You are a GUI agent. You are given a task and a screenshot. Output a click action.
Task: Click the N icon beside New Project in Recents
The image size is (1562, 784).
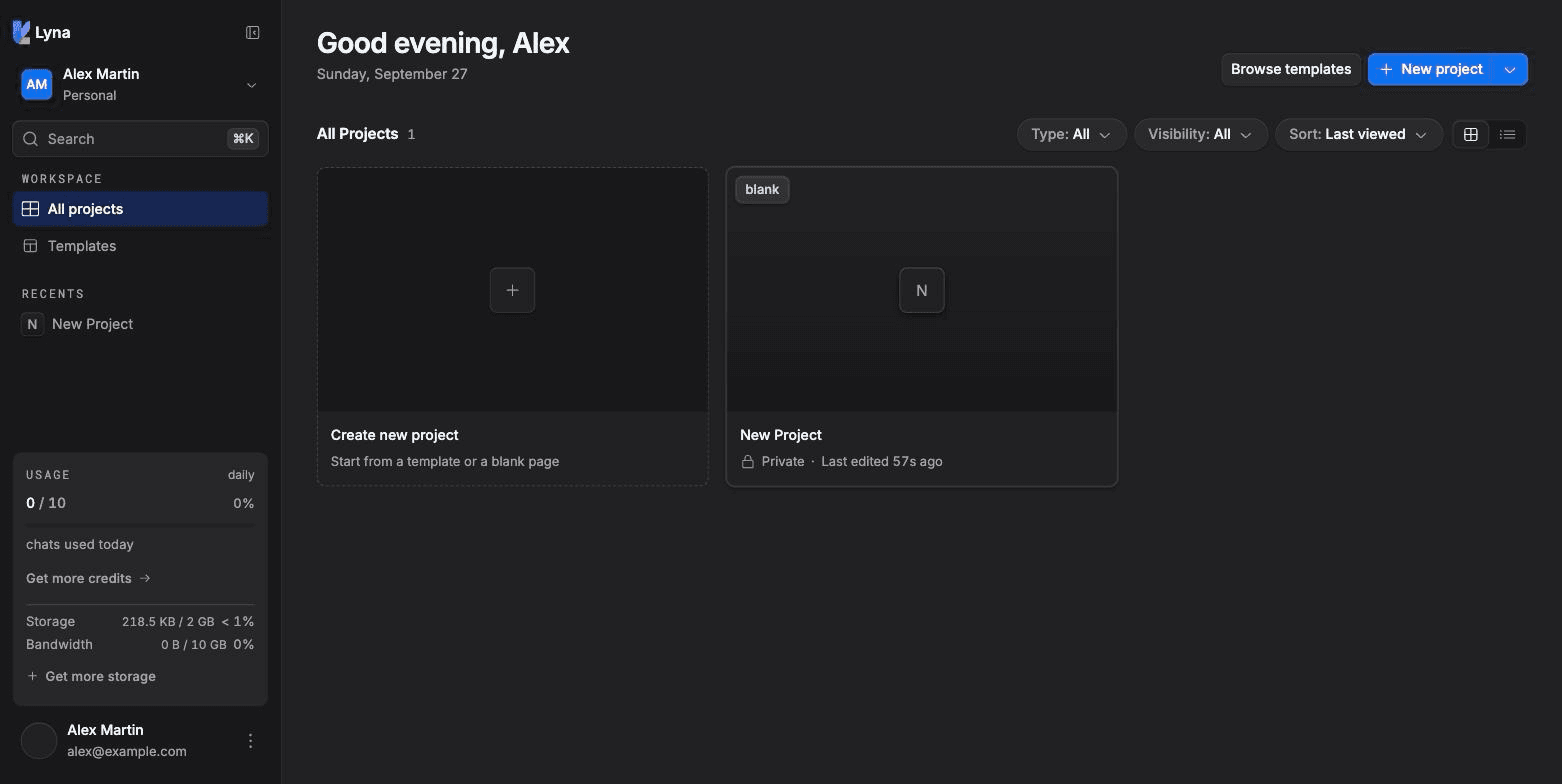tap(32, 324)
